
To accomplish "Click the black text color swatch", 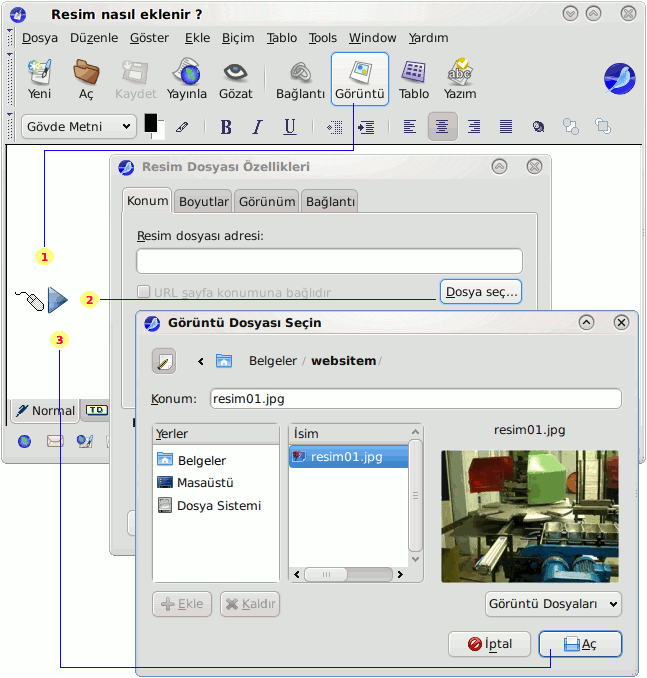I will pos(151,123).
